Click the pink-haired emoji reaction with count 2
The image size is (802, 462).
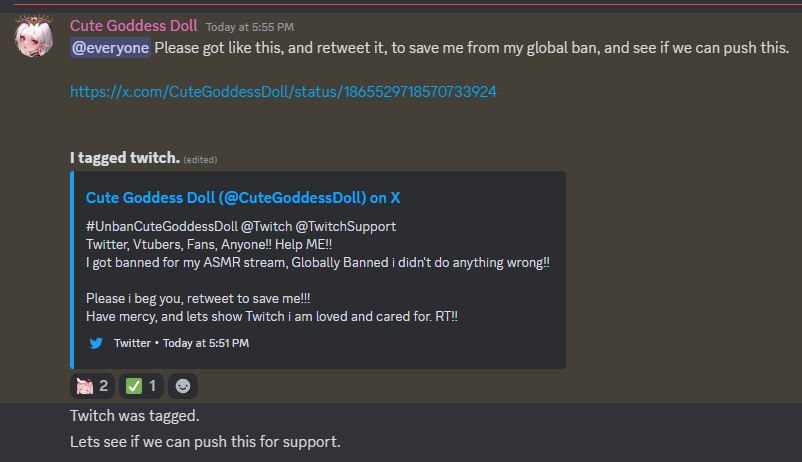click(x=93, y=386)
